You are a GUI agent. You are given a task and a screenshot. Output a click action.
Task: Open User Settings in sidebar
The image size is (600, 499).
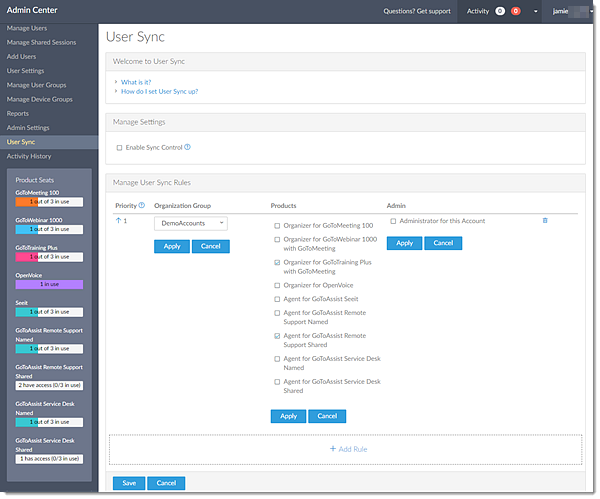[25, 70]
